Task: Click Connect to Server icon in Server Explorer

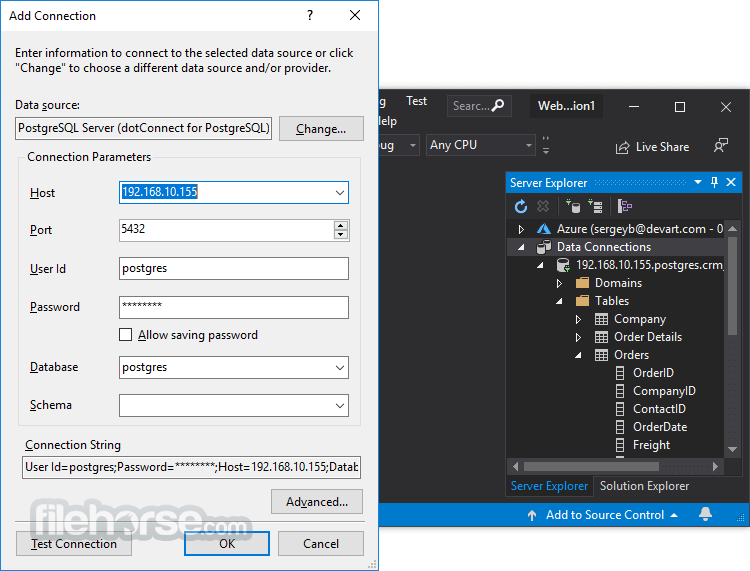Action: pyautogui.click(x=596, y=207)
